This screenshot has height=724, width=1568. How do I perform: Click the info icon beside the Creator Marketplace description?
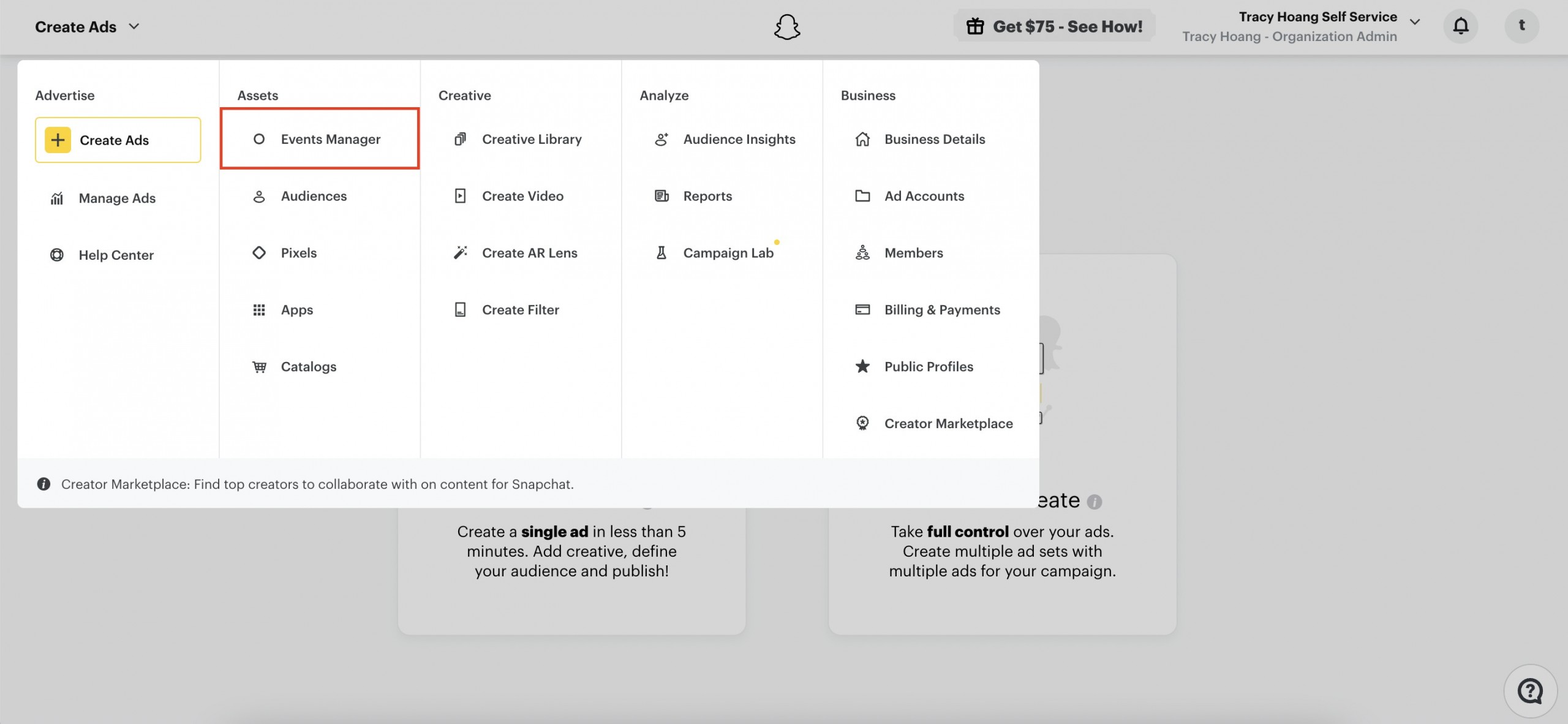point(43,484)
